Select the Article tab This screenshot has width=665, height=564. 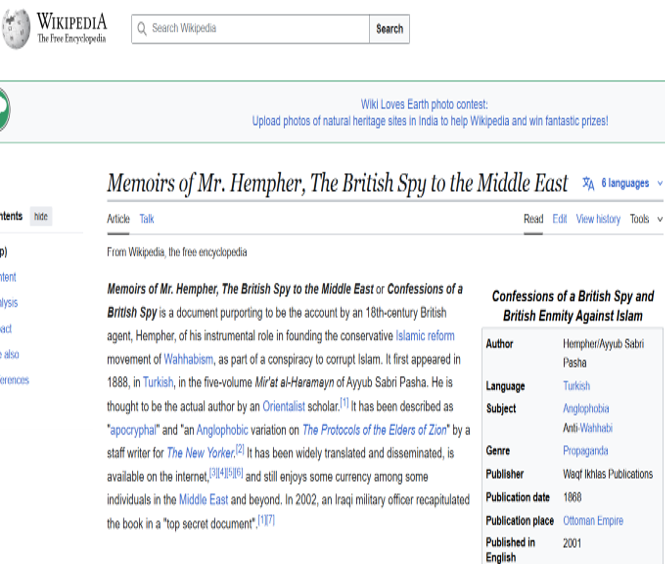[x=118, y=219]
